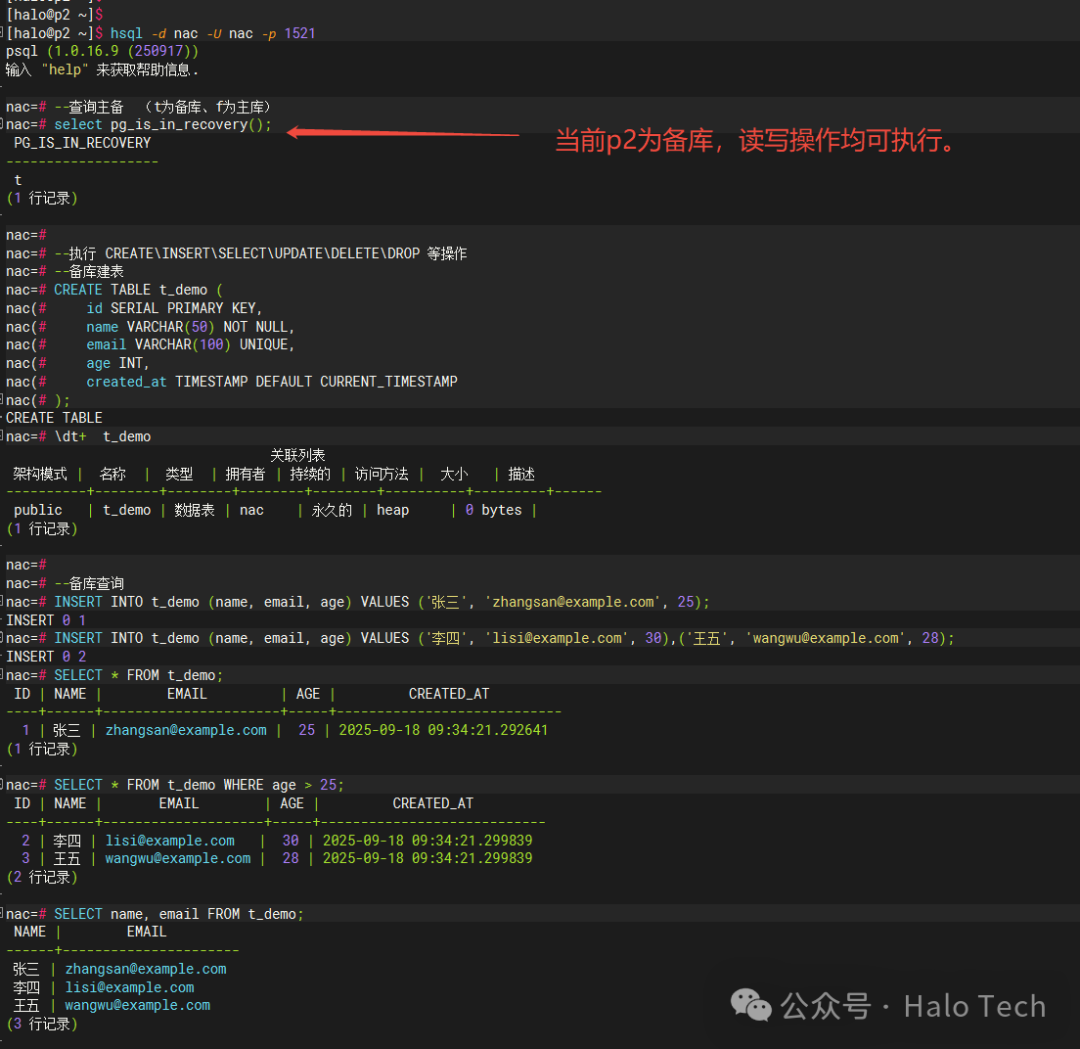1080x1049 pixels.
Task: Click the "select pg_is_in_recovery();" statement
Action: [x=163, y=125]
